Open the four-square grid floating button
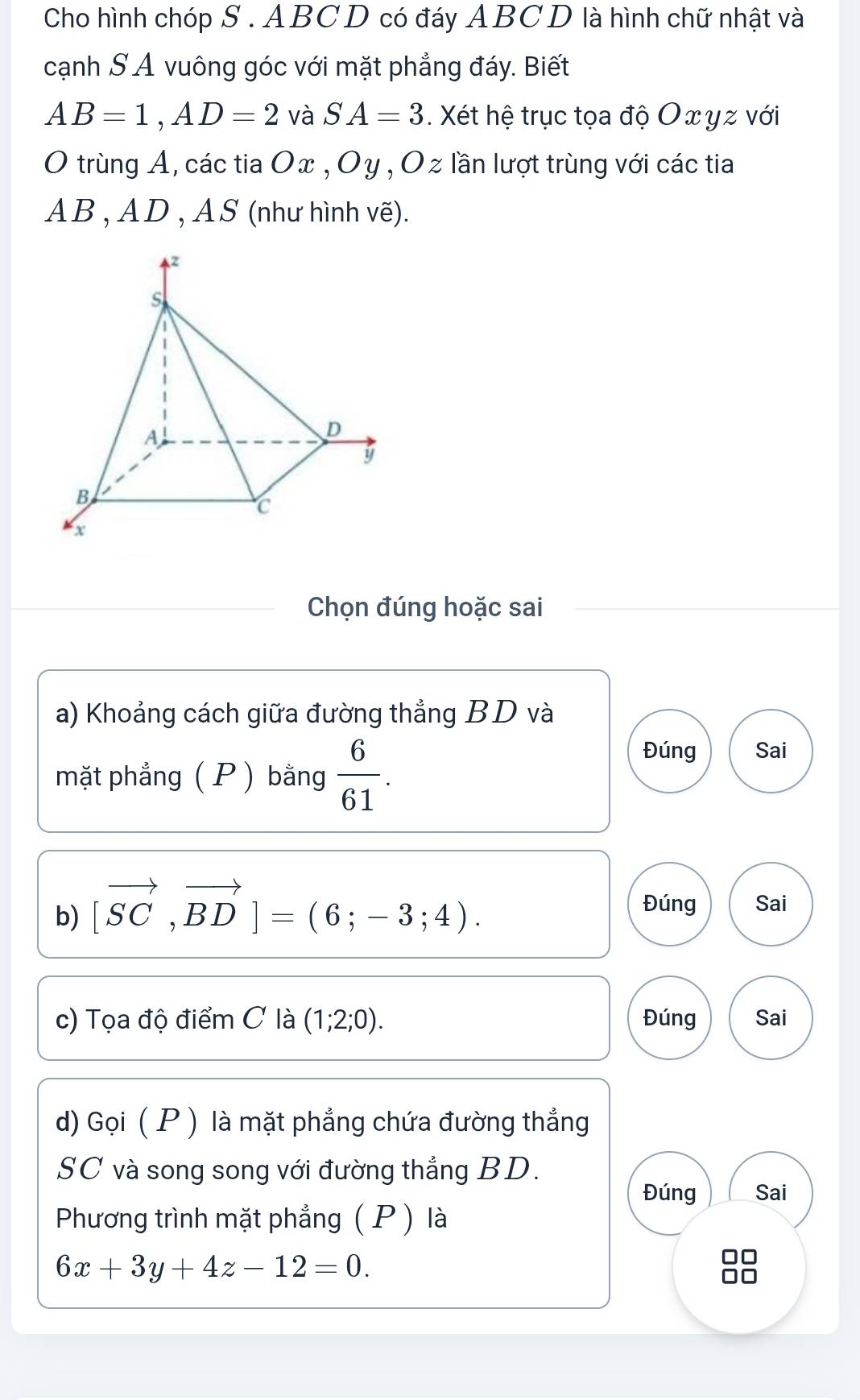The image size is (860, 1400). pyautogui.click(x=739, y=1265)
